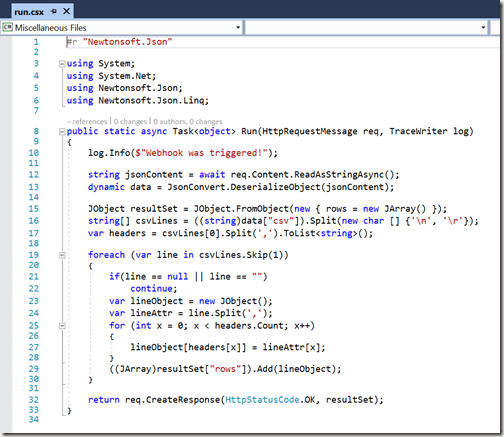
Task: Click 'System.Net' on line 4
Action: click(x=124, y=76)
